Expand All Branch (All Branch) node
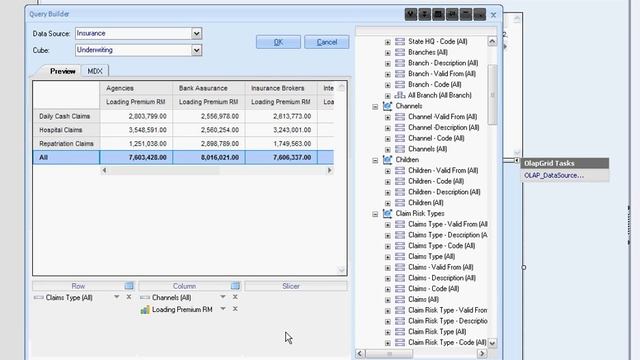 [388, 96]
